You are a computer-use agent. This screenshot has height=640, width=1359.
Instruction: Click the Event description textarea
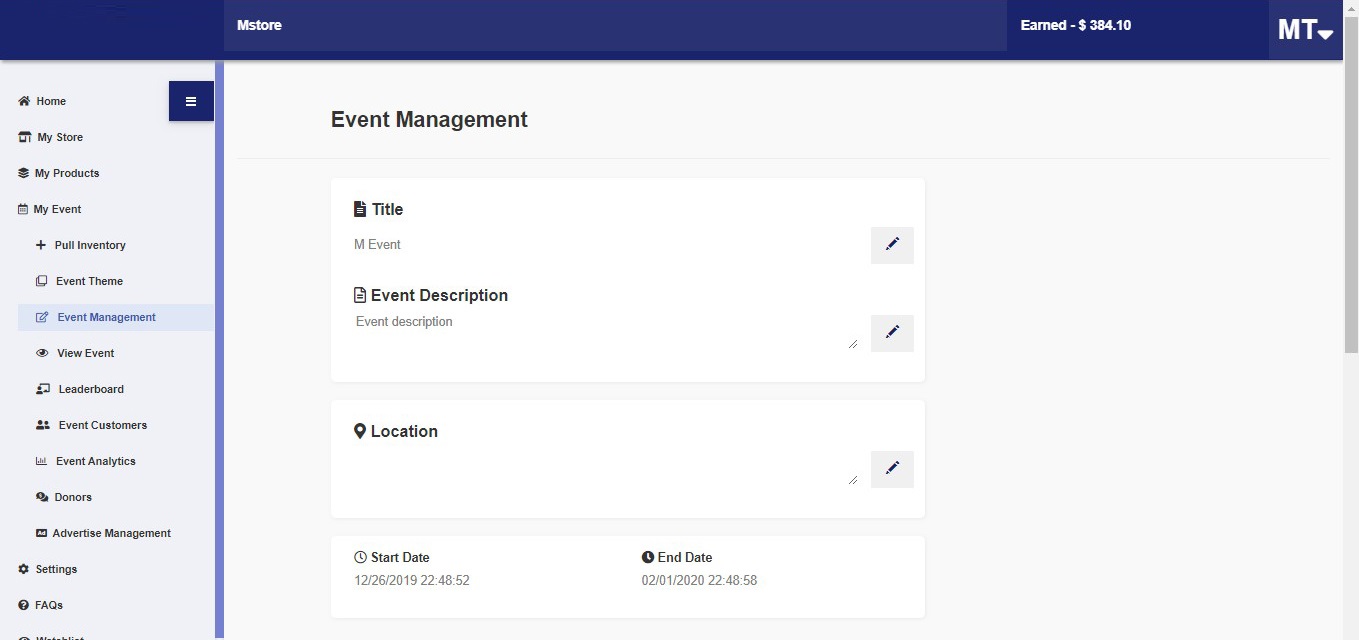(x=606, y=330)
